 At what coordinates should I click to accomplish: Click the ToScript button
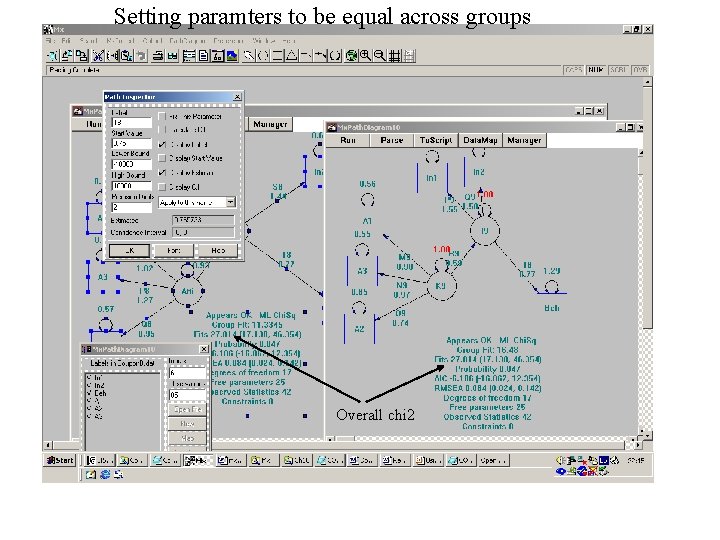(x=436, y=140)
